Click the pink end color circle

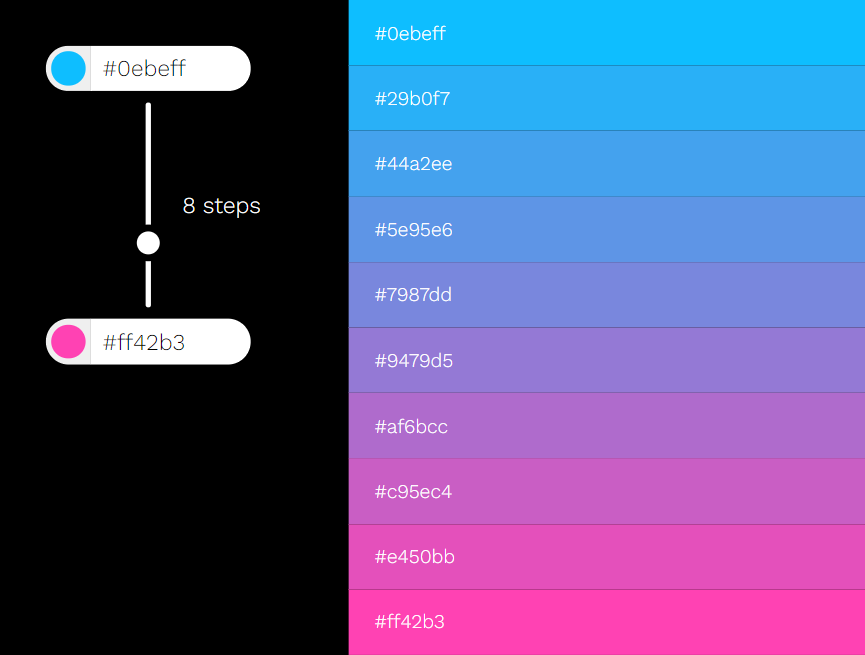pos(68,342)
